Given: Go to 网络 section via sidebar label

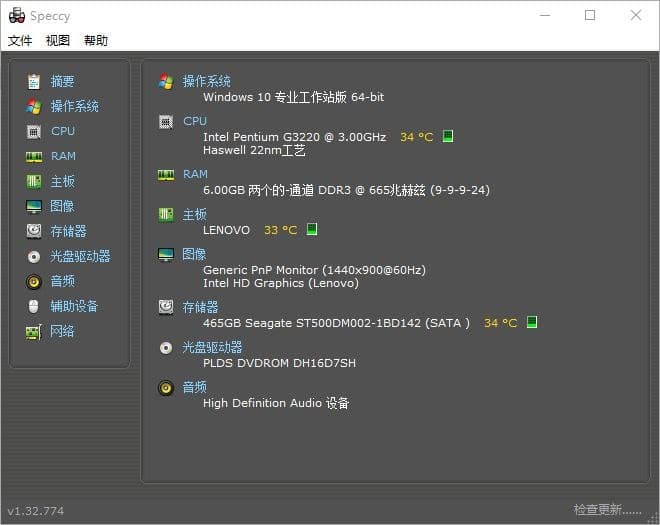Looking at the screenshot, I should tap(62, 331).
